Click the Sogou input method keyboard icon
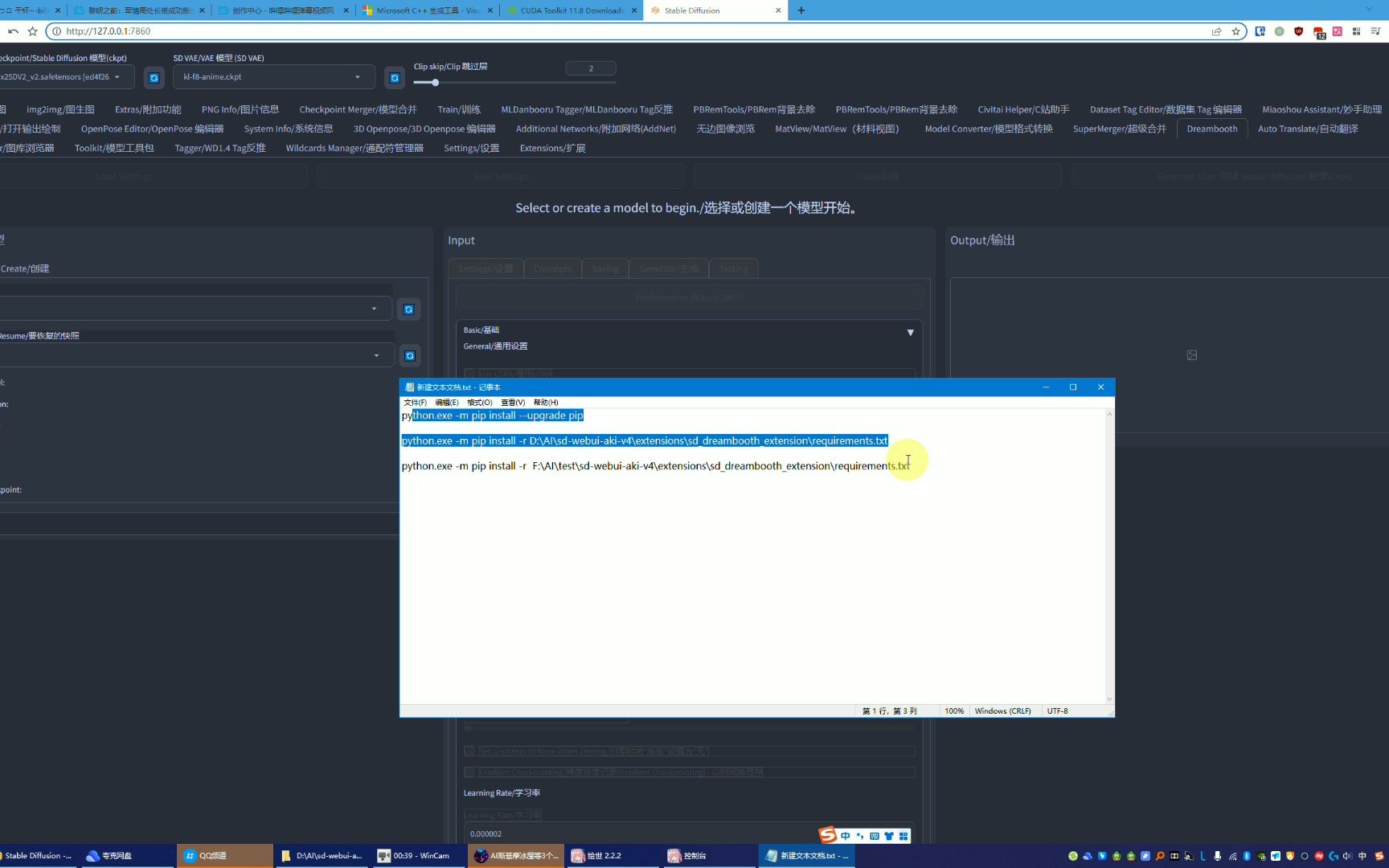 tap(875, 836)
